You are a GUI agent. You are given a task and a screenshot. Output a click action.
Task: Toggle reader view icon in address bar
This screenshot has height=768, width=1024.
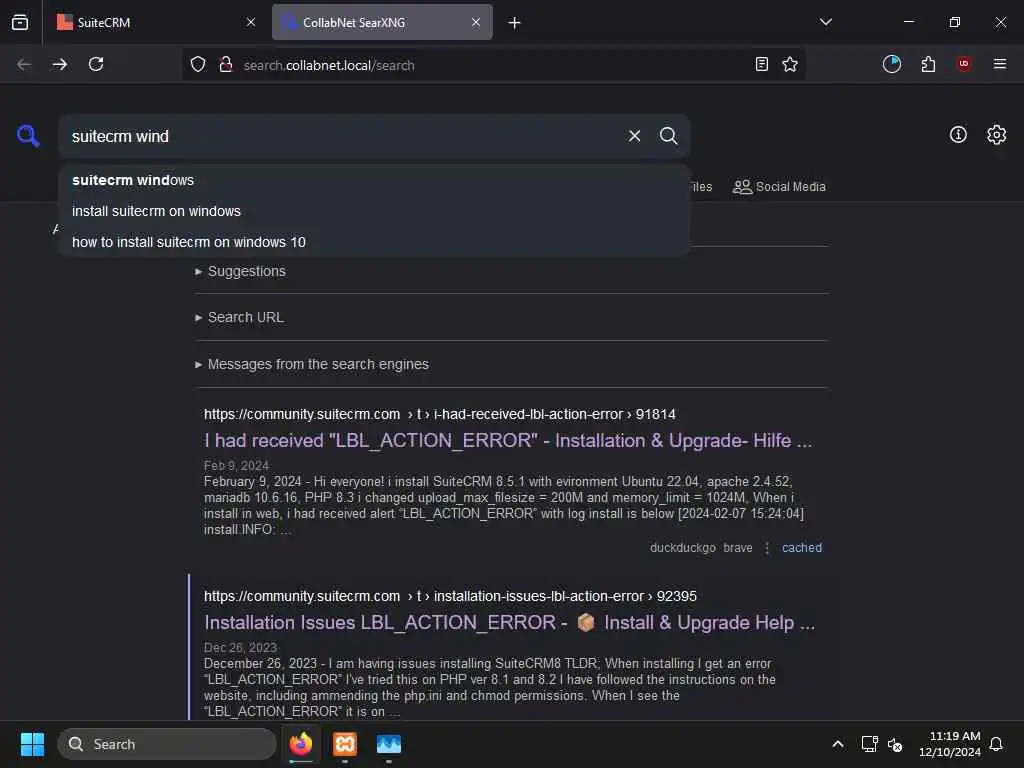[x=761, y=64]
